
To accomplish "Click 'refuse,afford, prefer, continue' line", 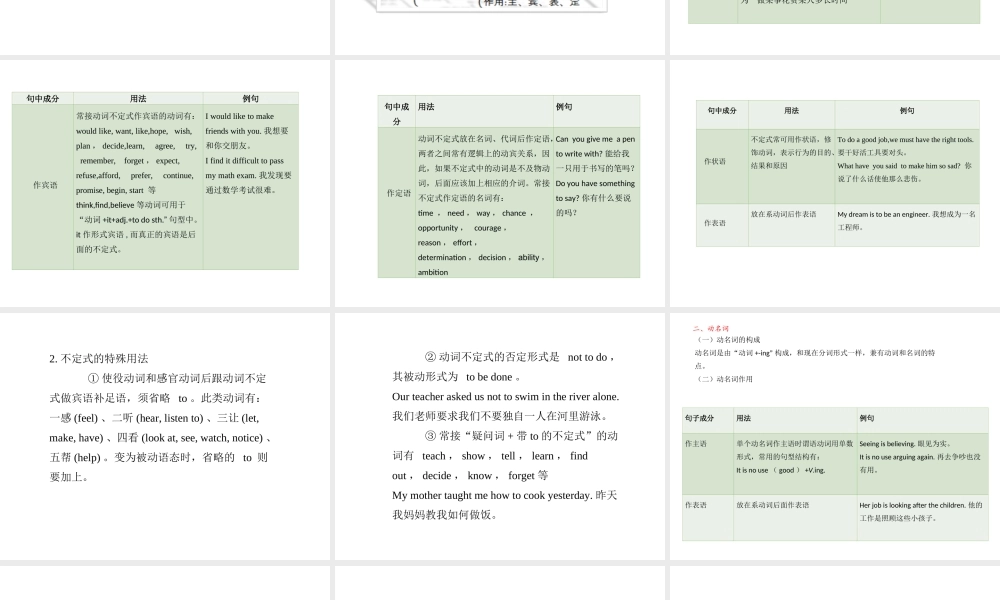I will (135, 175).
